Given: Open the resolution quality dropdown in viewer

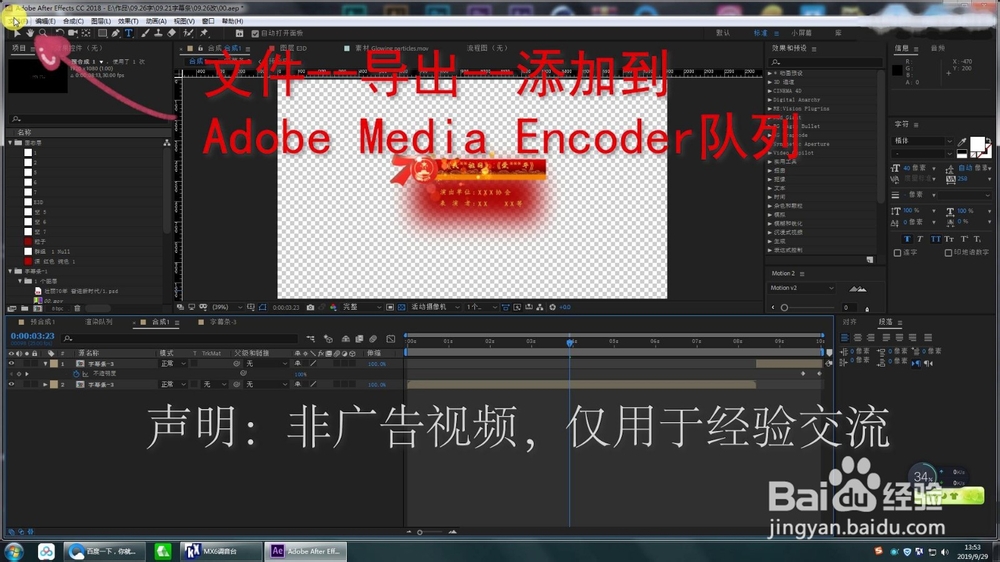Looking at the screenshot, I should pyautogui.click(x=362, y=307).
